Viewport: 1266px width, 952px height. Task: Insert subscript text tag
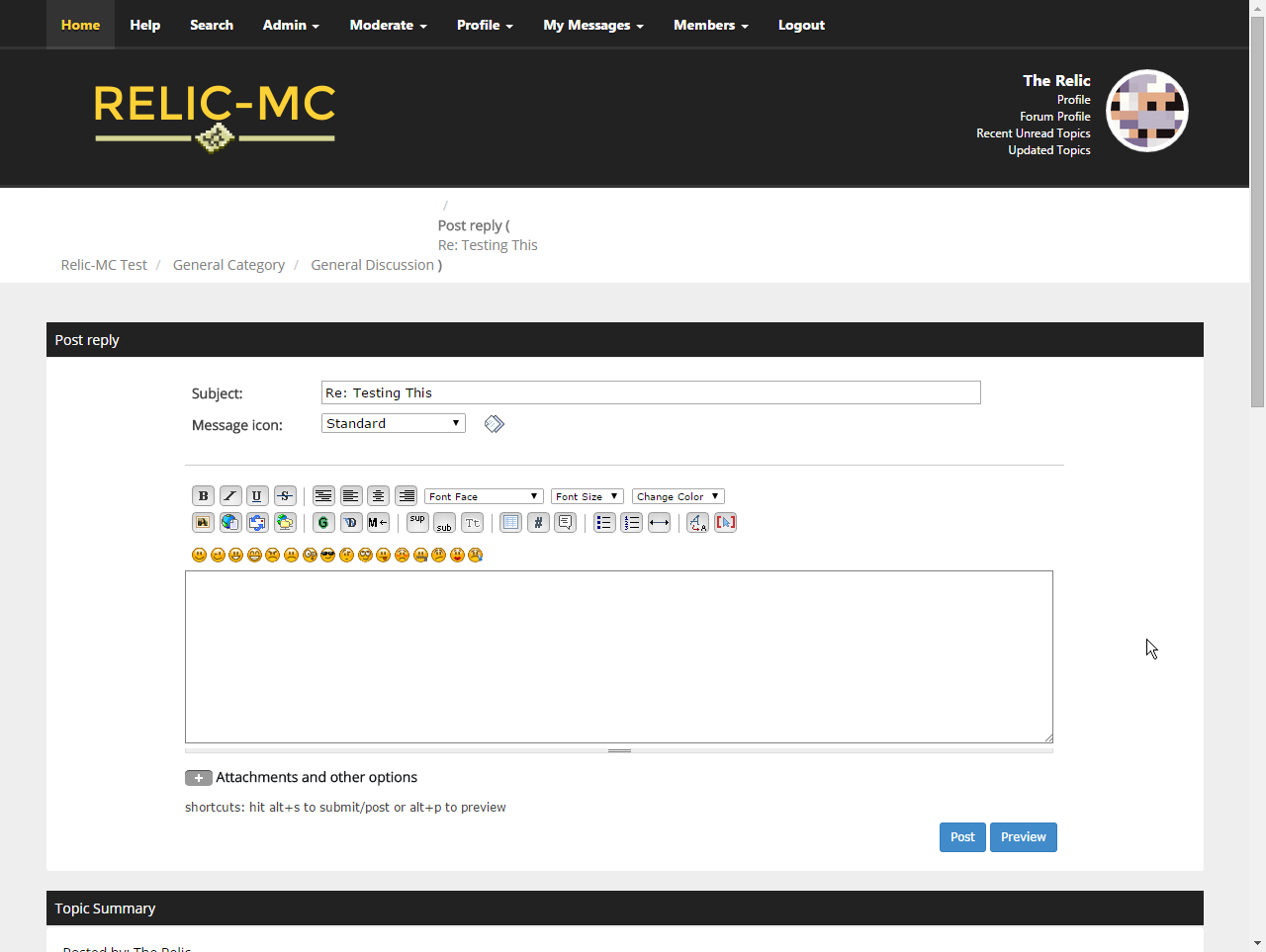[x=445, y=523]
